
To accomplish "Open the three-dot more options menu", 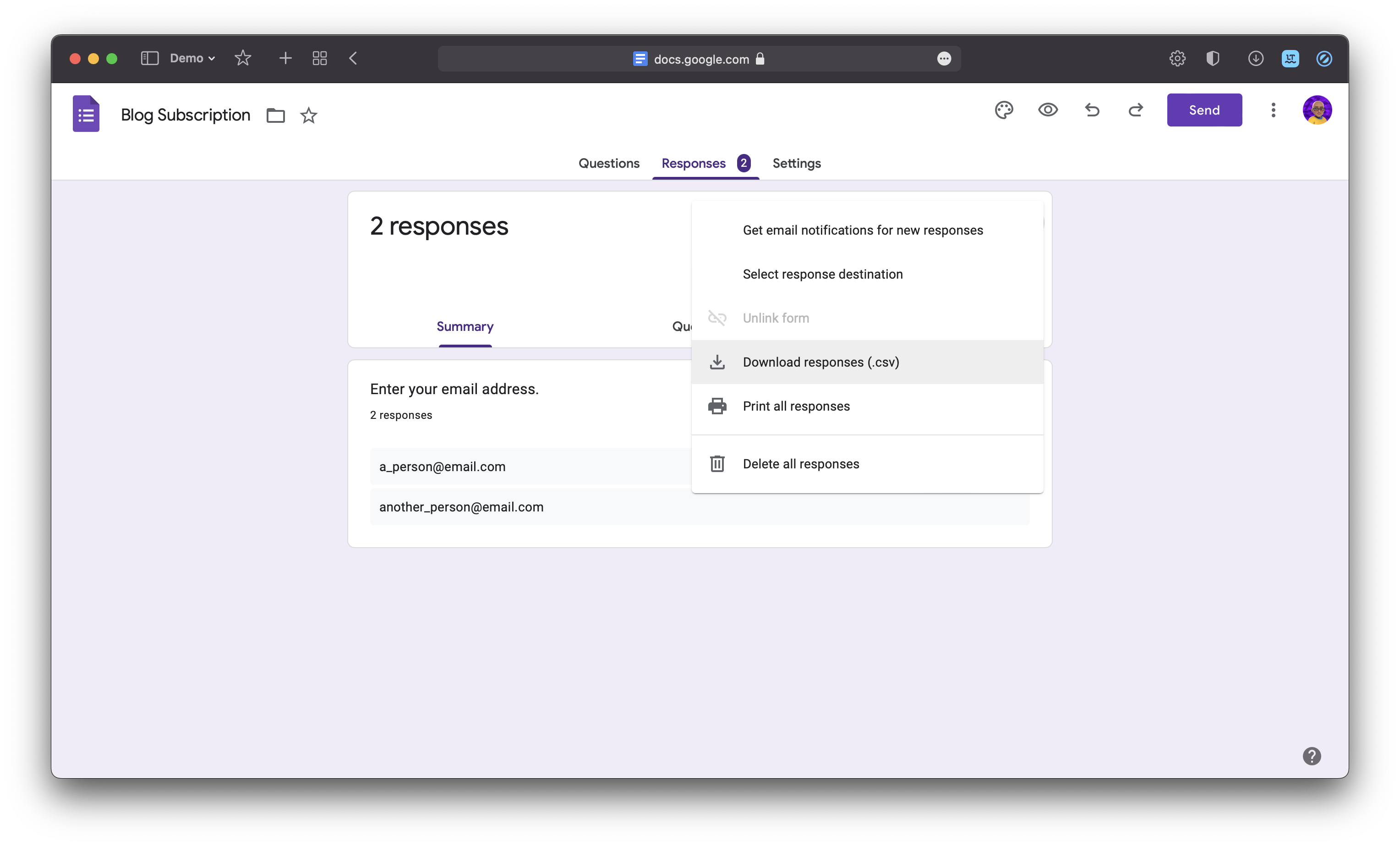I will click(x=1273, y=110).
